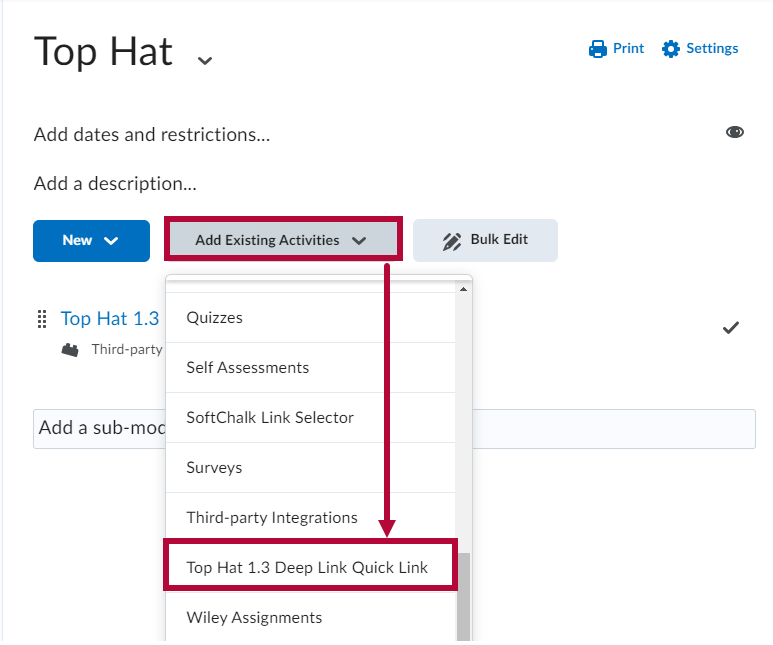Click Add a description link
Screen dimensions: 773x645
tap(115, 184)
